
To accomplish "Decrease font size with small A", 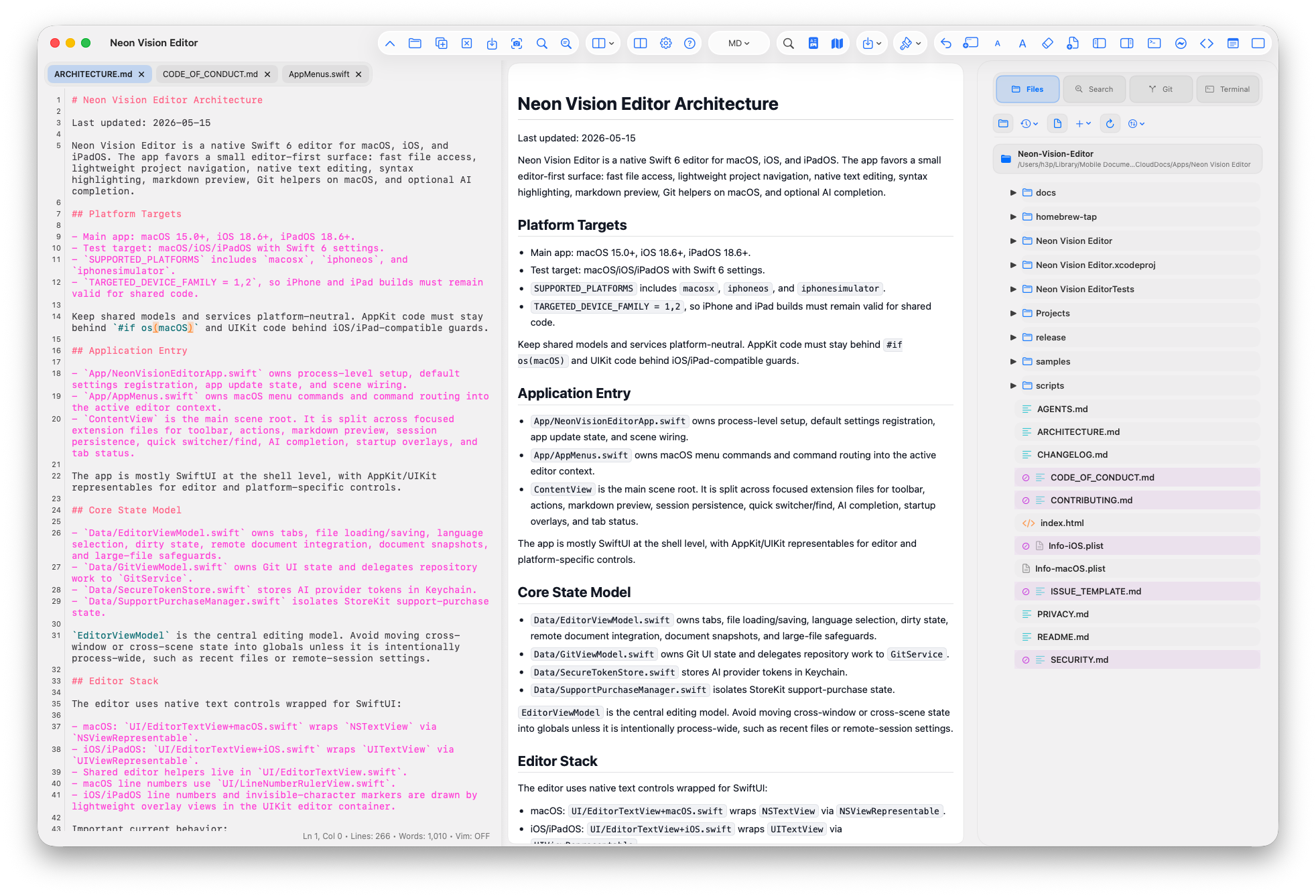I will (x=997, y=44).
